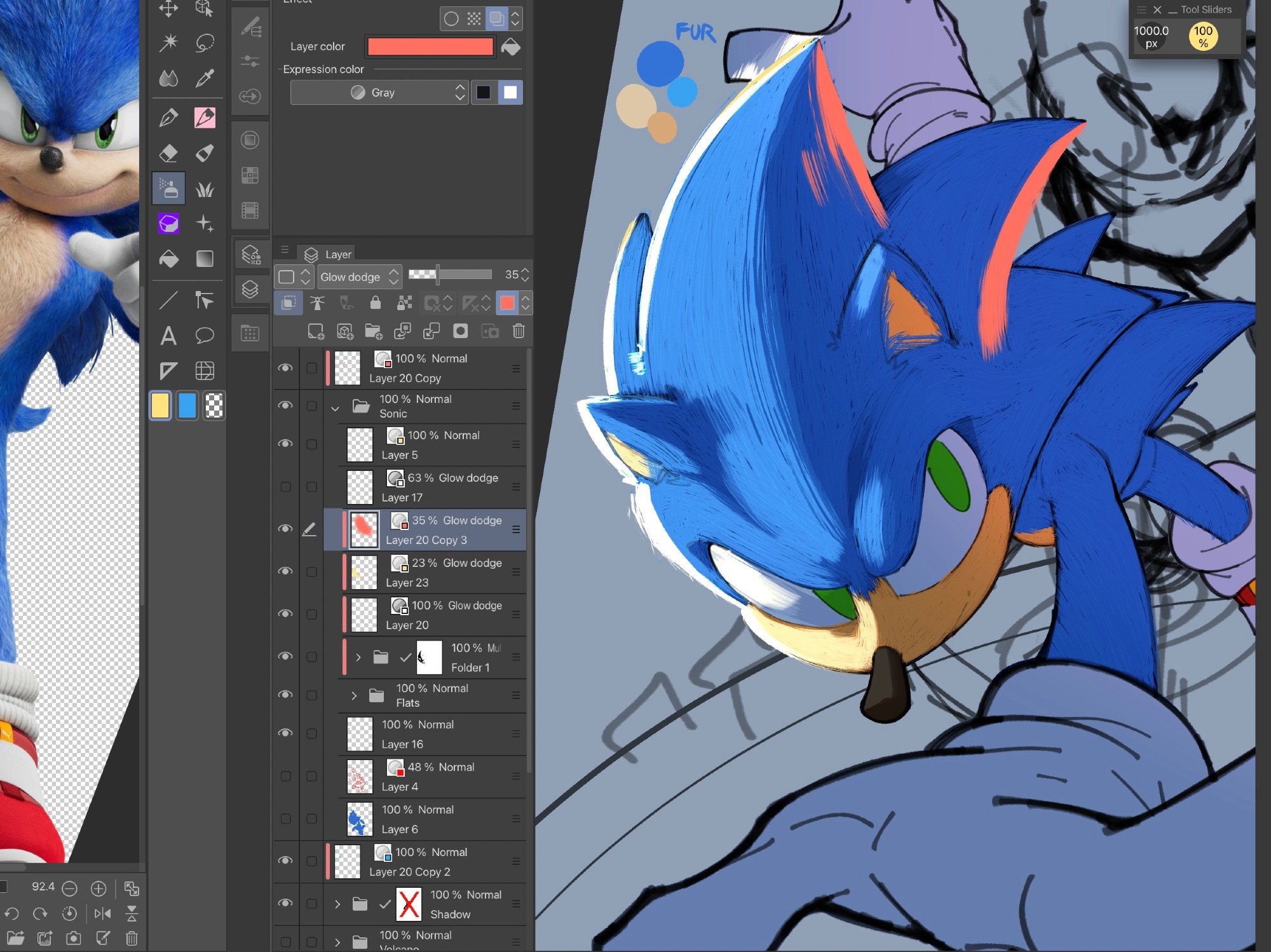Select the Fill bucket tool

tap(168, 259)
